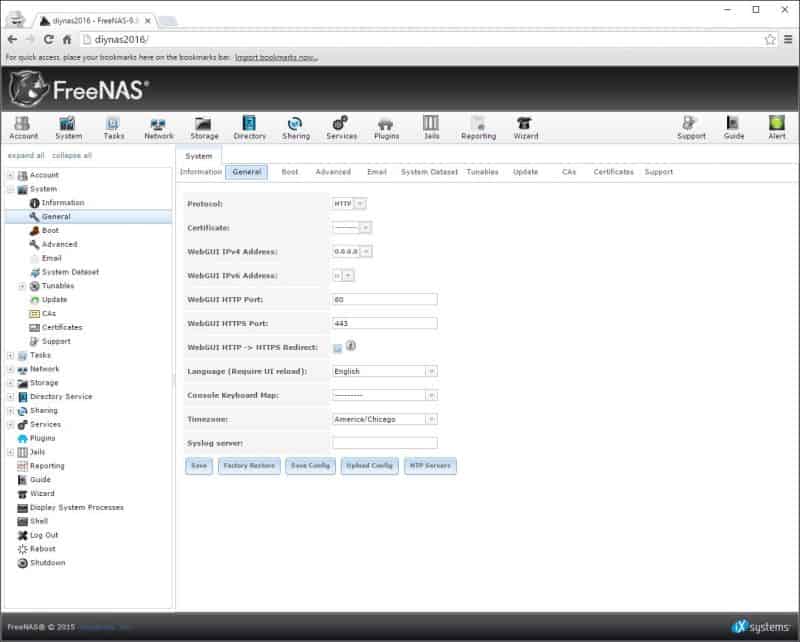Image resolution: width=800 pixels, height=642 pixels.
Task: Click the Save button
Action: (199, 465)
